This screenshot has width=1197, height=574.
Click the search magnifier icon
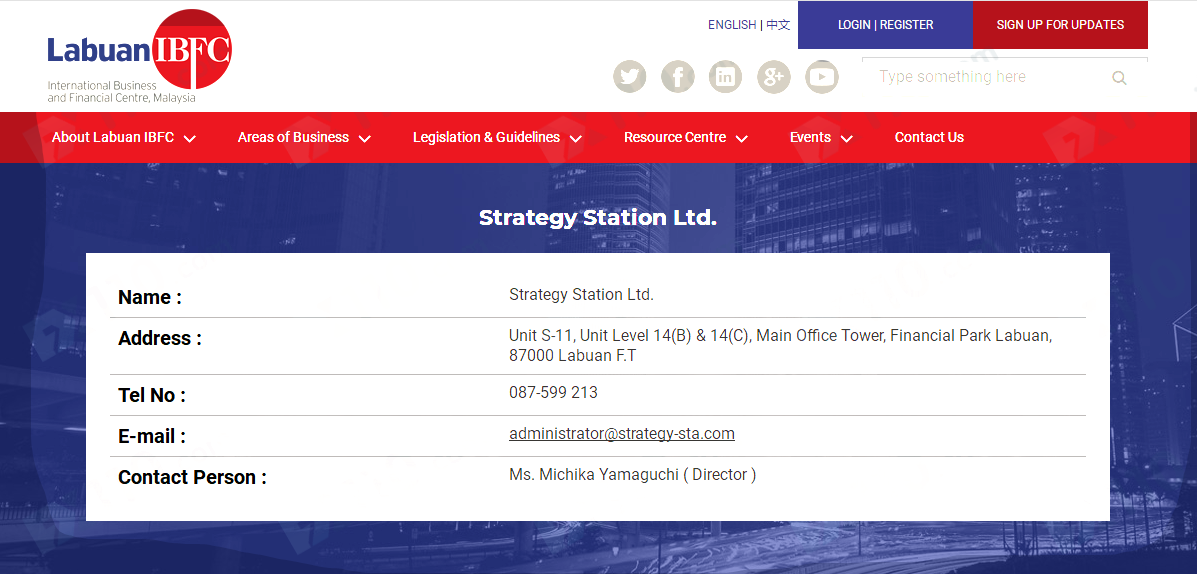1119,78
